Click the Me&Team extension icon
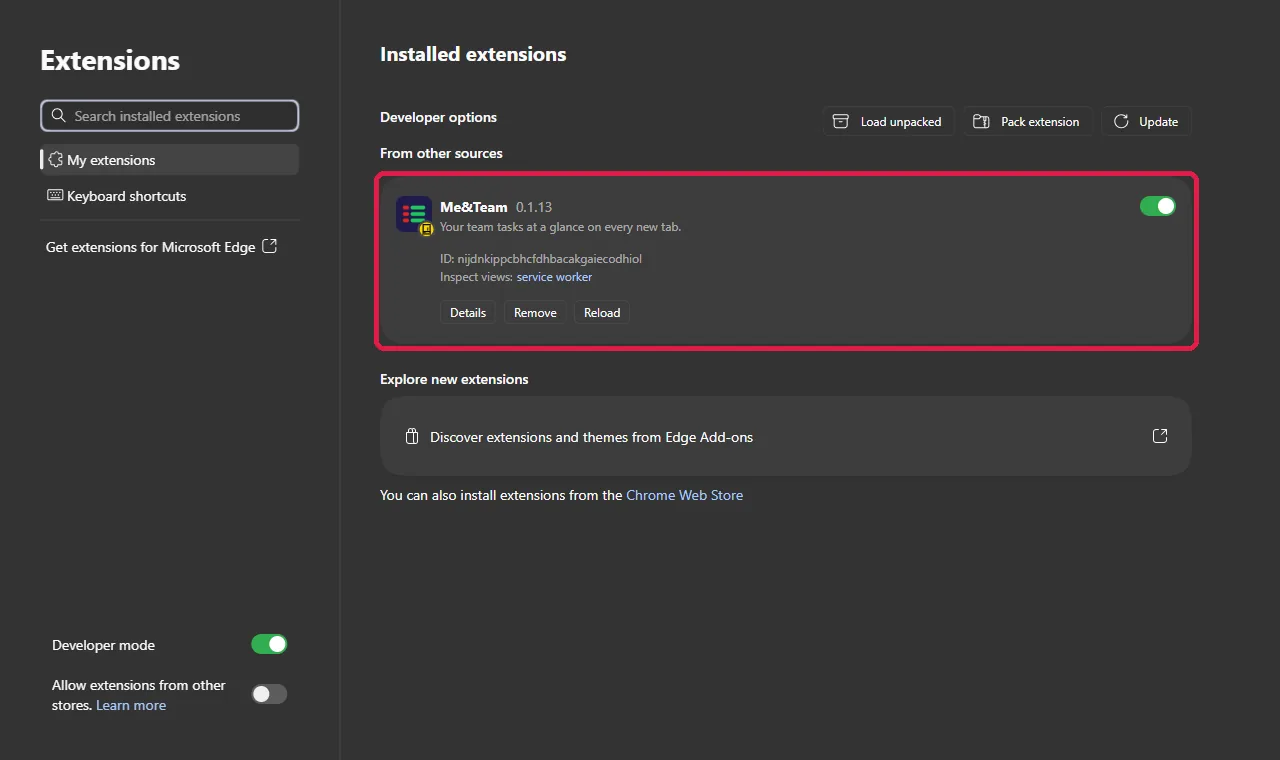The image size is (1280, 760). [414, 214]
